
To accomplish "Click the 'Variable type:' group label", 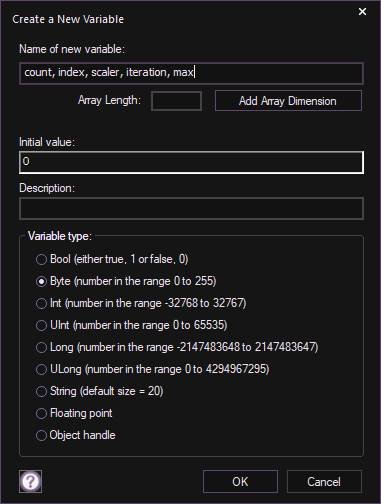I will [x=60, y=236].
